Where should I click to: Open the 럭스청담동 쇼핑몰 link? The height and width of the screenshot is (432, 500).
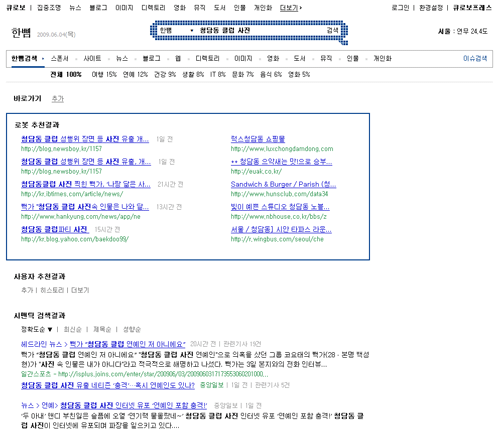pyautogui.click(x=258, y=139)
